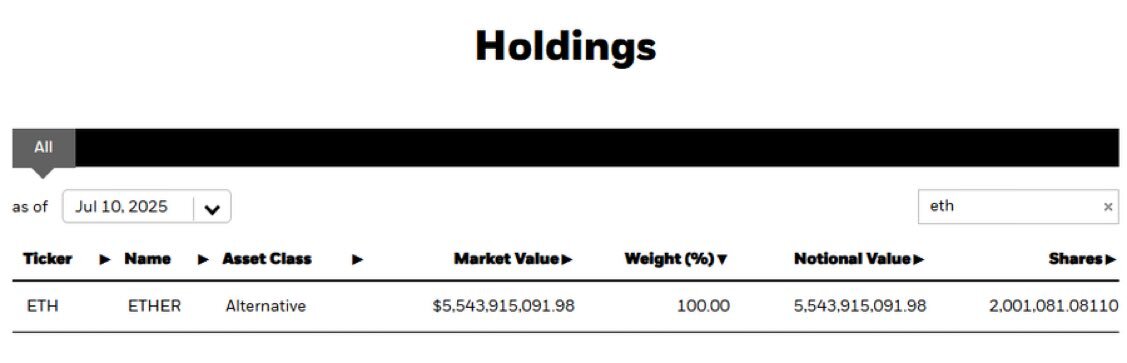Sort by Market Value header text

pyautogui.click(x=506, y=259)
